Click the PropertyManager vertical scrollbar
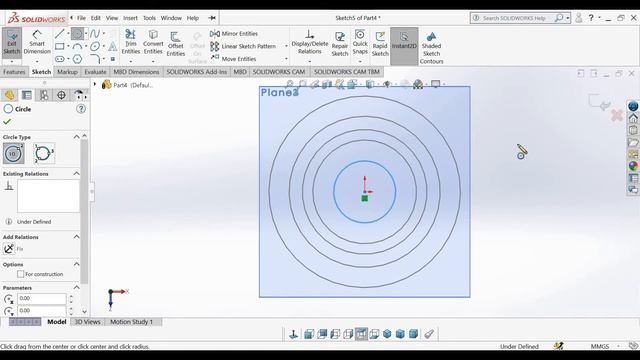The width and height of the screenshot is (640, 360). click(x=84, y=211)
